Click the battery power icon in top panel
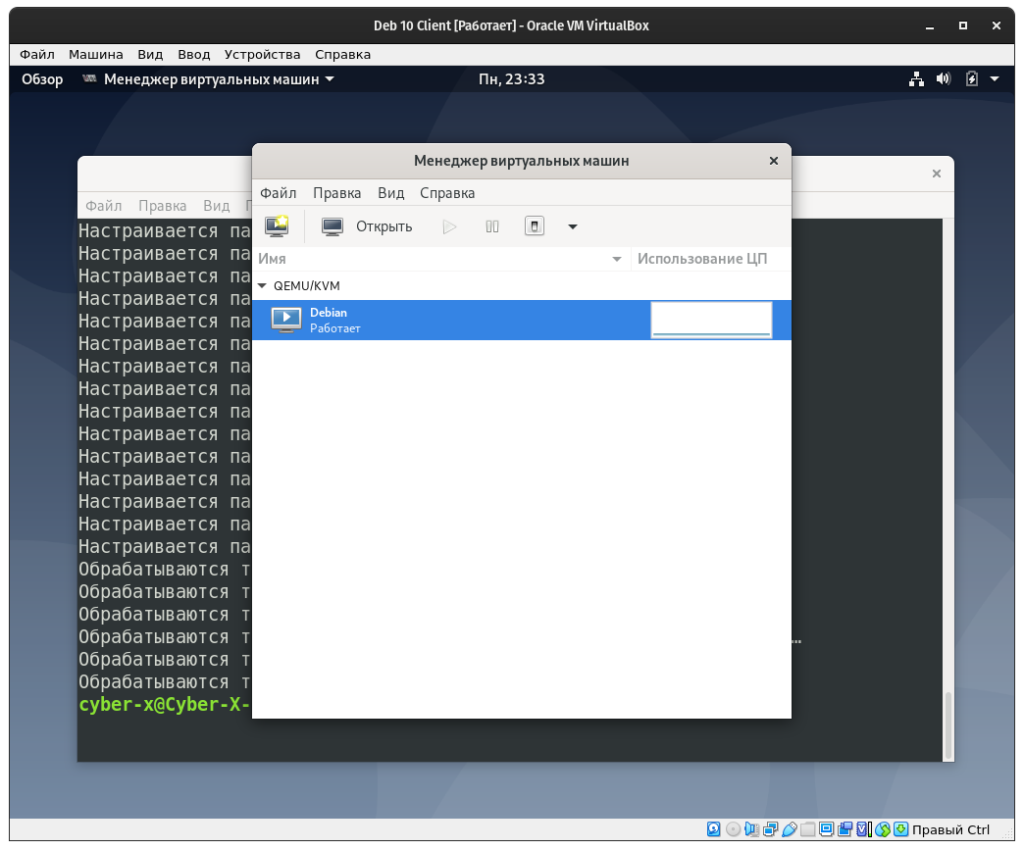The image size is (1024, 850). [x=971, y=79]
